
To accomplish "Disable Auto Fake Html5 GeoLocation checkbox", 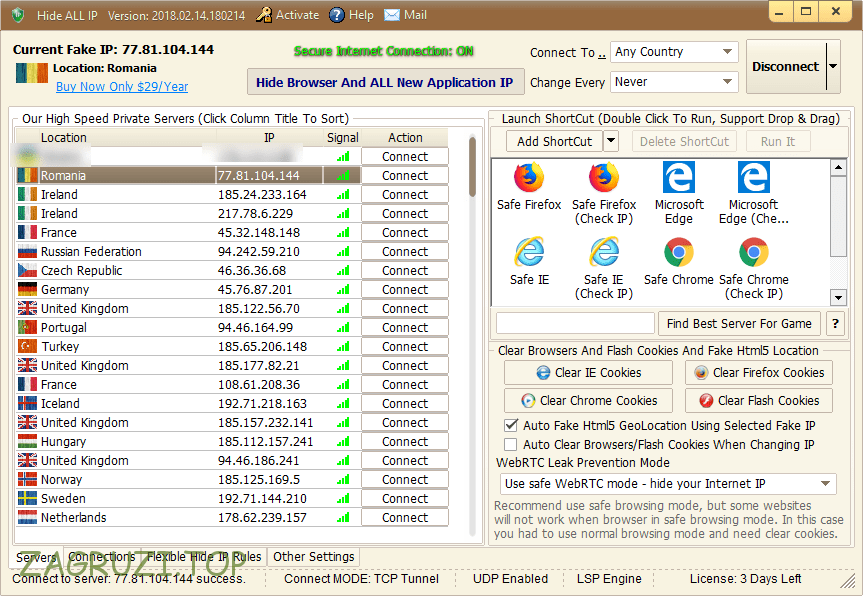I will pos(511,425).
